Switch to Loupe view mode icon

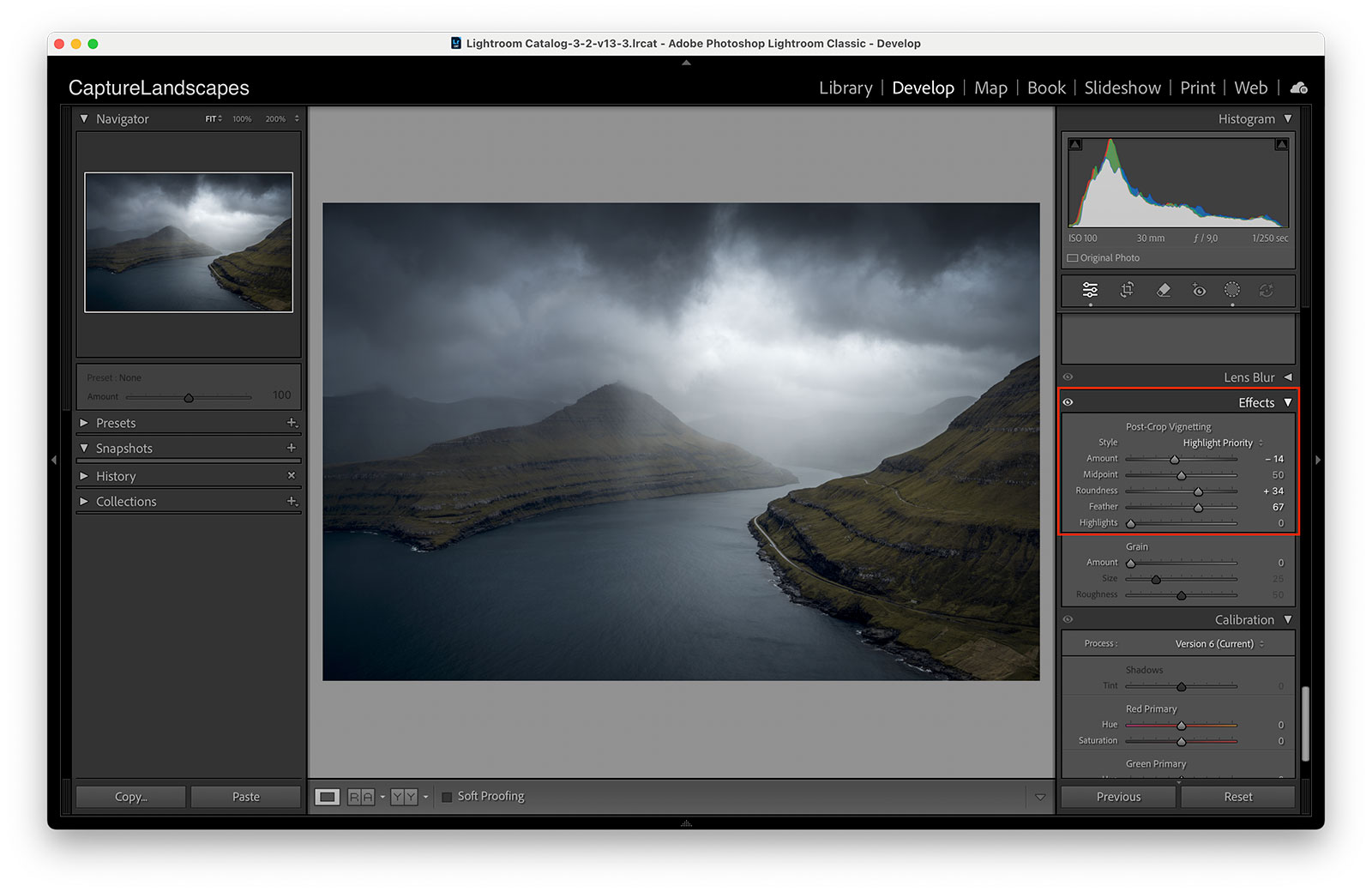(x=327, y=797)
